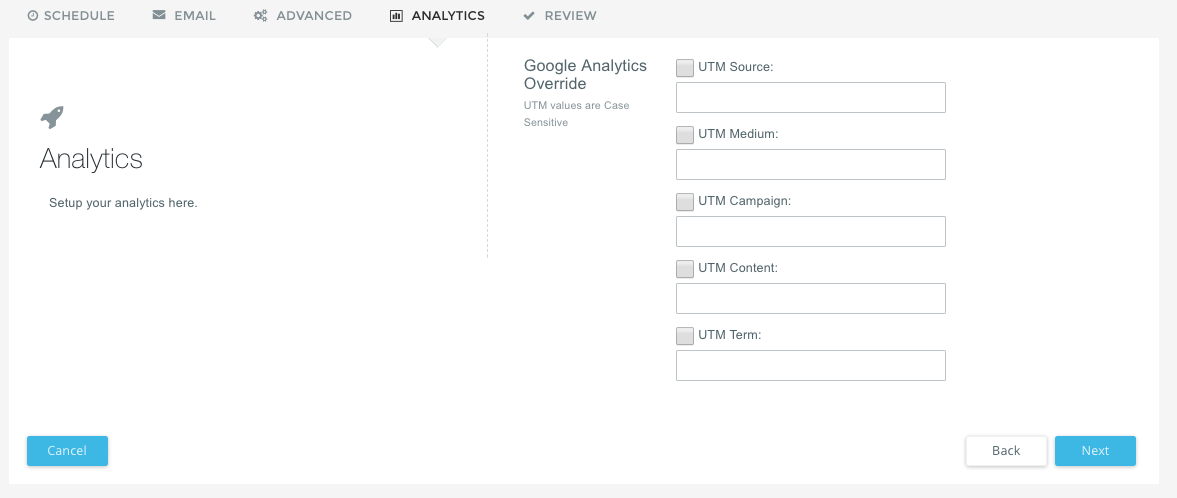Enable the UTM Source checkbox
This screenshot has height=498, width=1177.
point(685,67)
